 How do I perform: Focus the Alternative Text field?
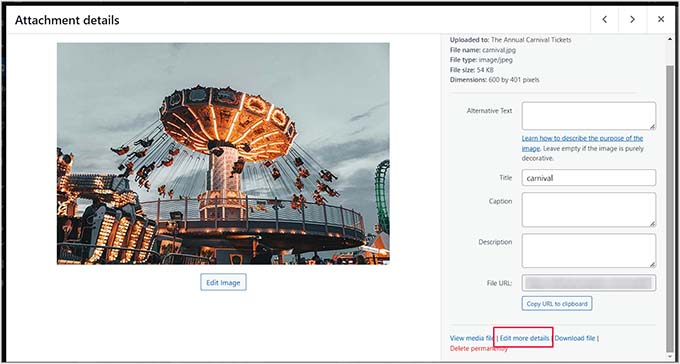[588, 116]
